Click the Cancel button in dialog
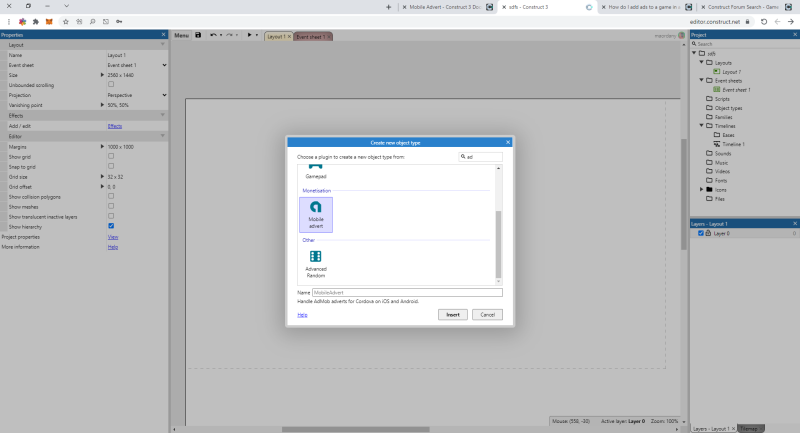 487,315
